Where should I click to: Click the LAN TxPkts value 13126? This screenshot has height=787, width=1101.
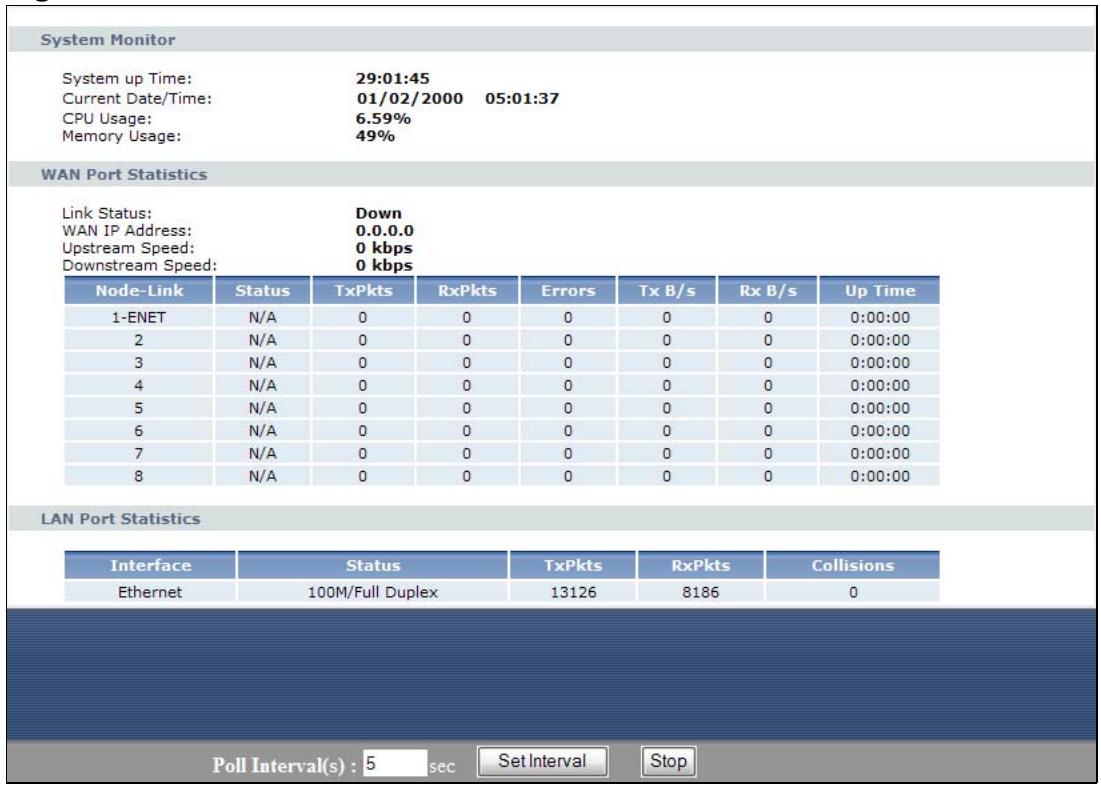coord(573,592)
